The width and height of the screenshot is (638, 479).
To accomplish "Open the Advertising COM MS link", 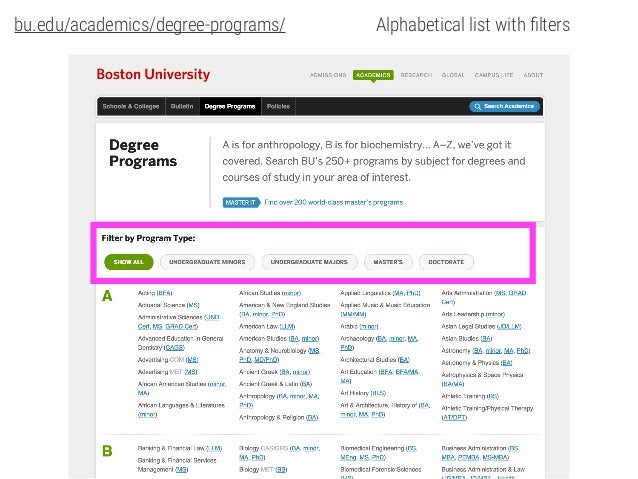I will click(x=192, y=360).
